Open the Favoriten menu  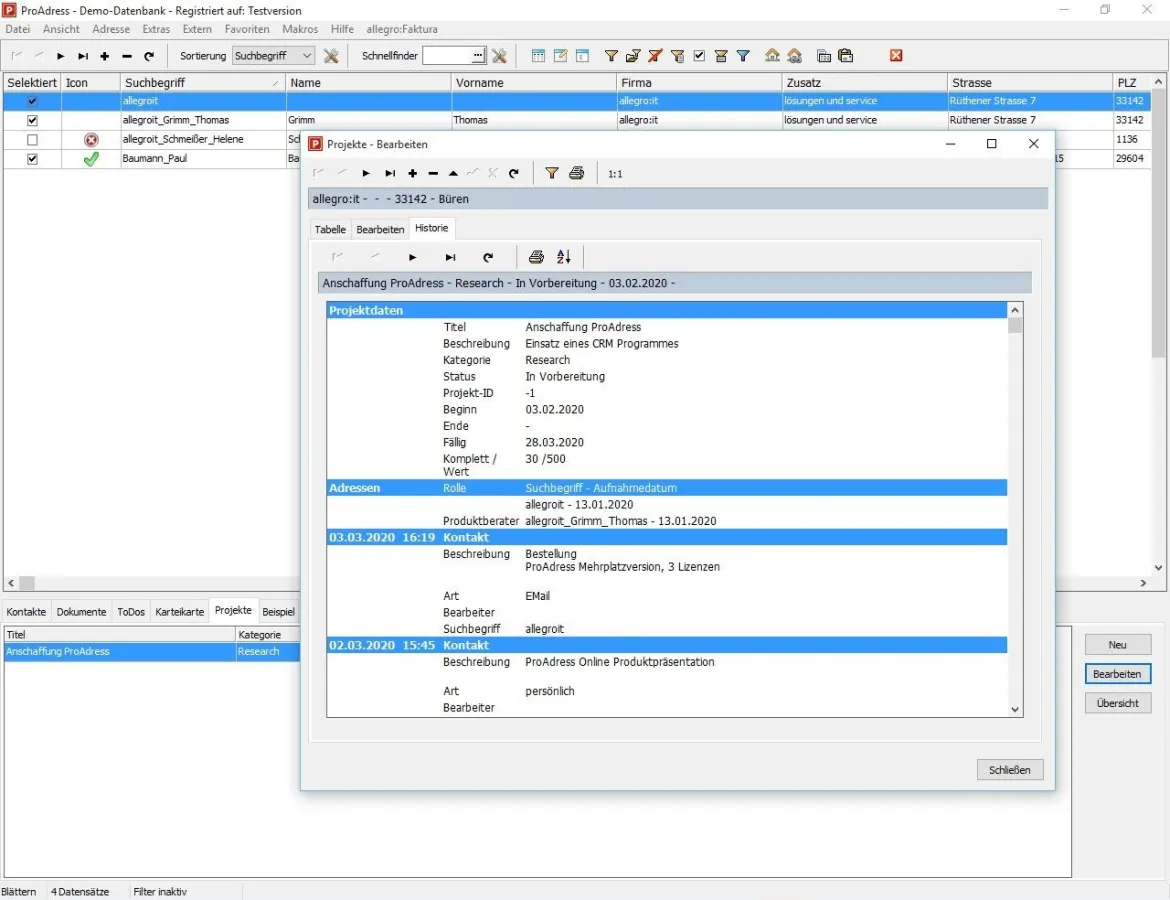tap(246, 29)
